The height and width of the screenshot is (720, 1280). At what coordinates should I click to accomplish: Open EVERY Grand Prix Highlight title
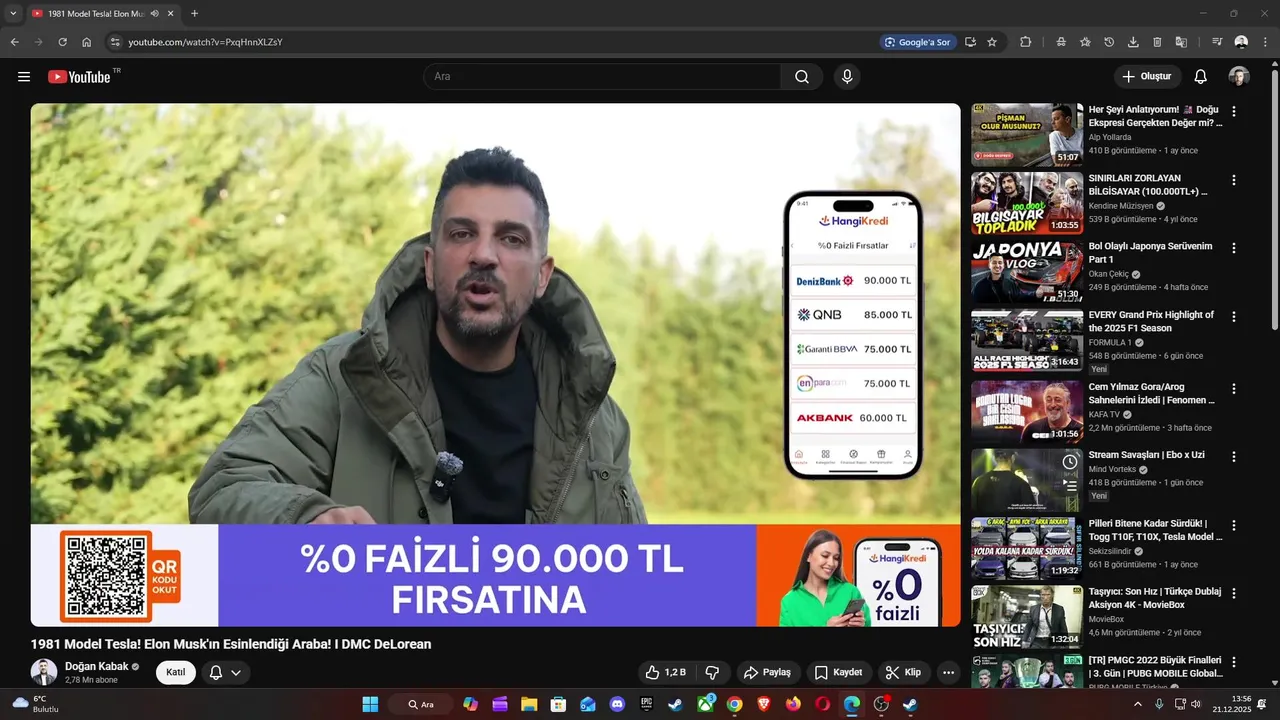(x=1151, y=321)
